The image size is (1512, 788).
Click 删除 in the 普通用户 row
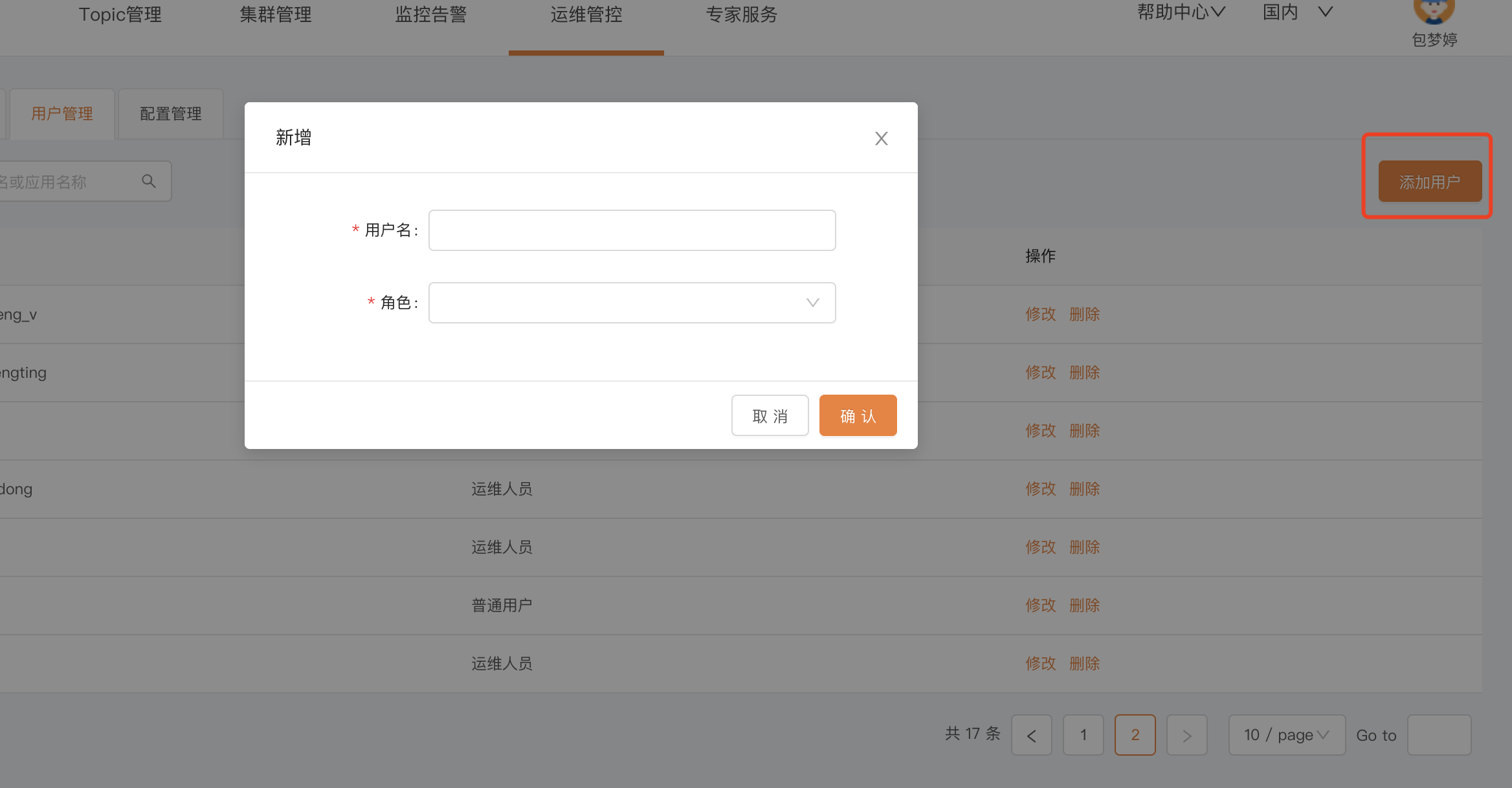tap(1084, 606)
